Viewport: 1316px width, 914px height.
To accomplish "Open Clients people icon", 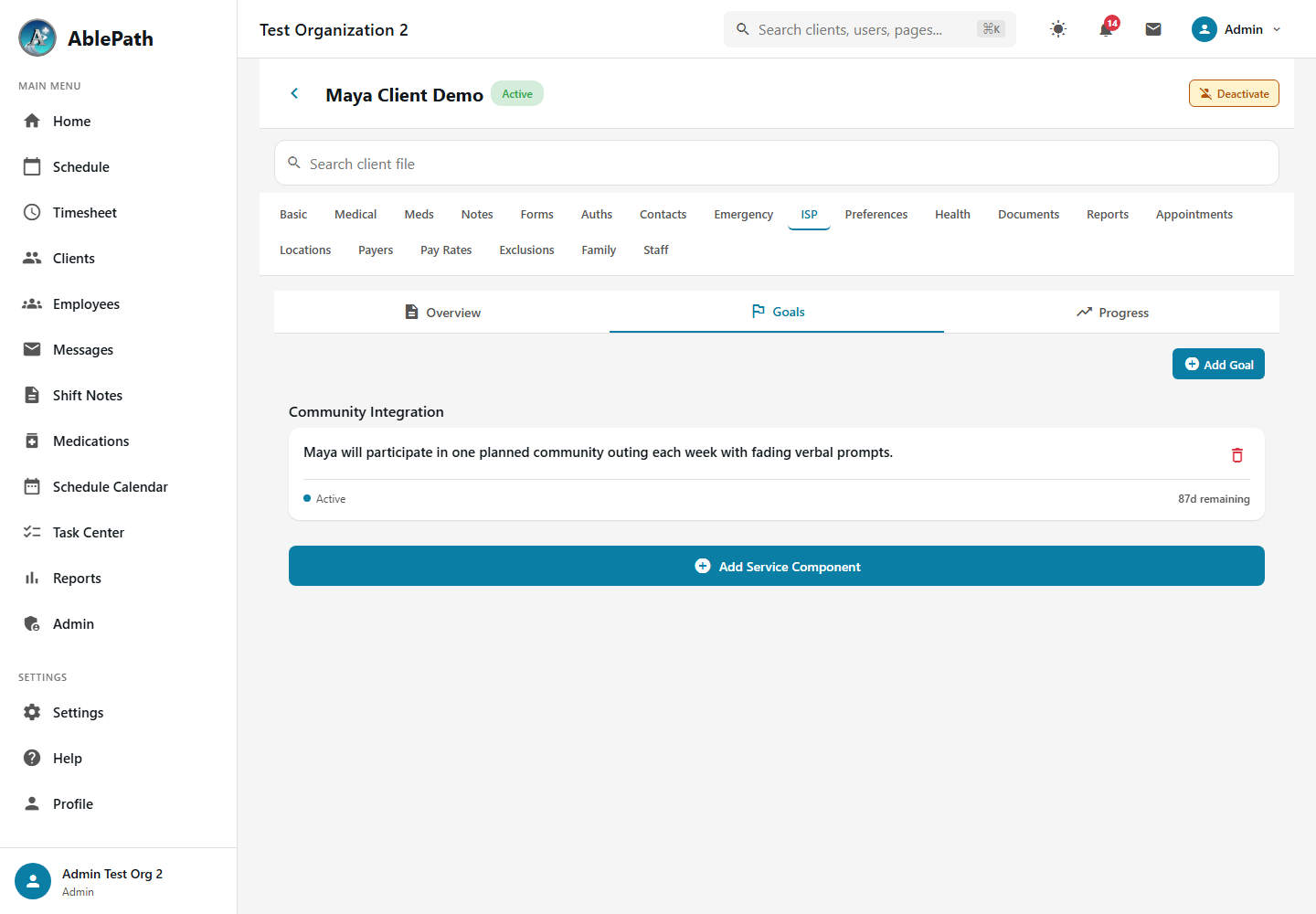I will (x=32, y=258).
